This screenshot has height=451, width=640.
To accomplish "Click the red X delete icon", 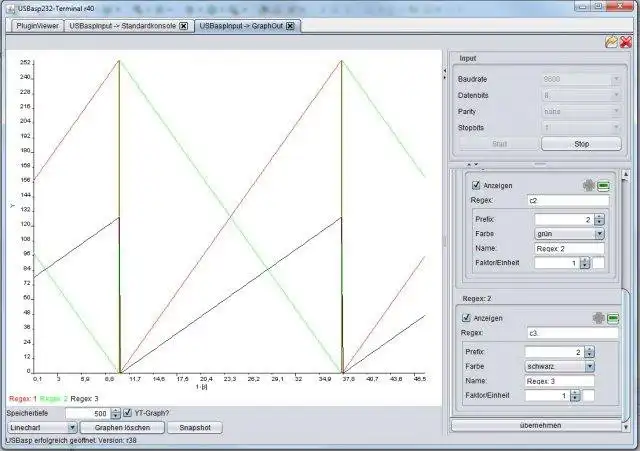I will 626,42.
